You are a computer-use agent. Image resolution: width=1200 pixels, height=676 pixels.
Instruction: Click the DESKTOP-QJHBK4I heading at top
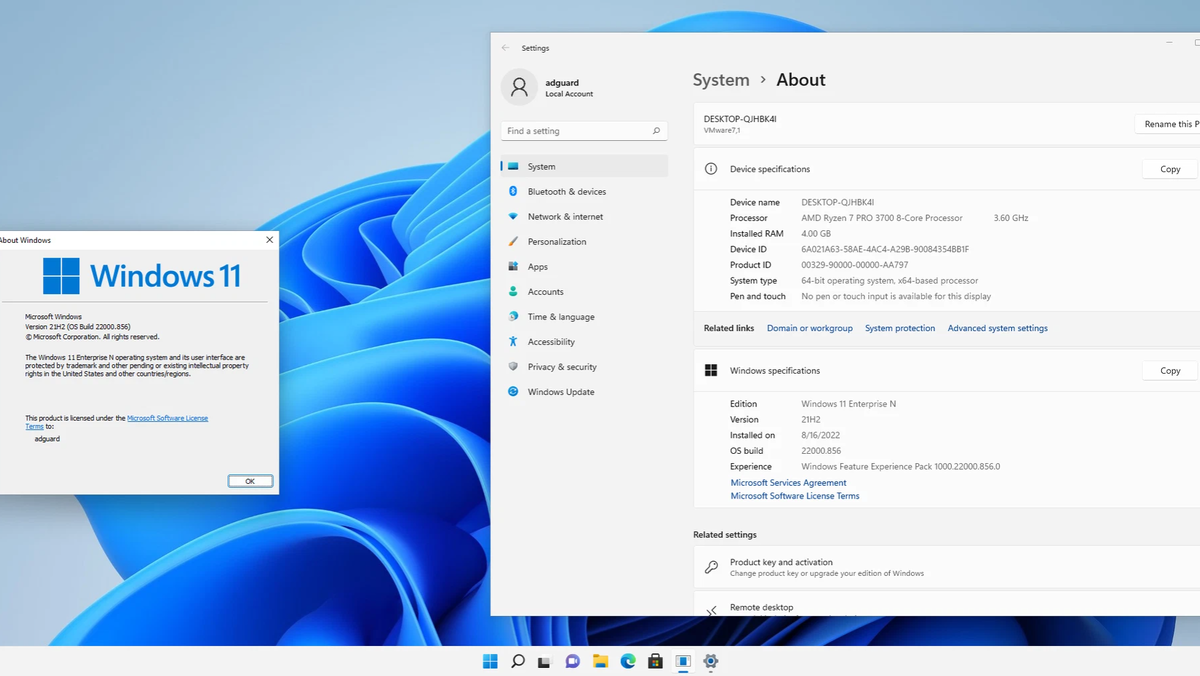point(740,119)
